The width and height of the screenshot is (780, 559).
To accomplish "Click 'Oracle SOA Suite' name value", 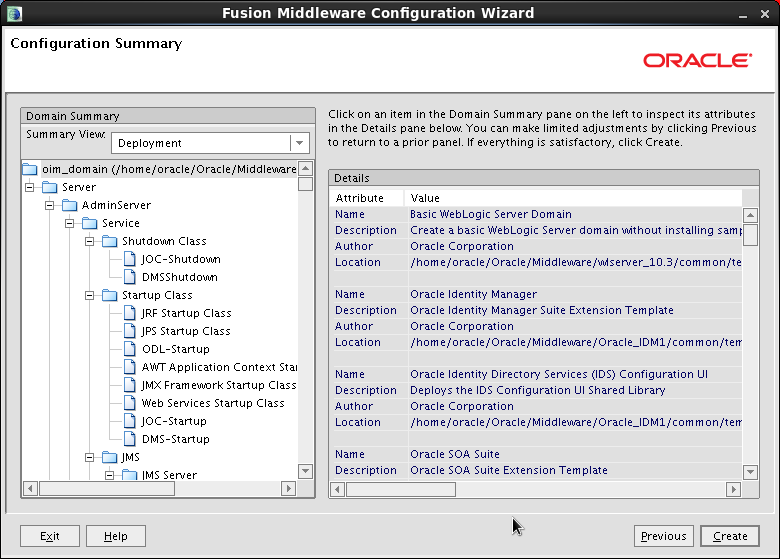I will coord(455,454).
